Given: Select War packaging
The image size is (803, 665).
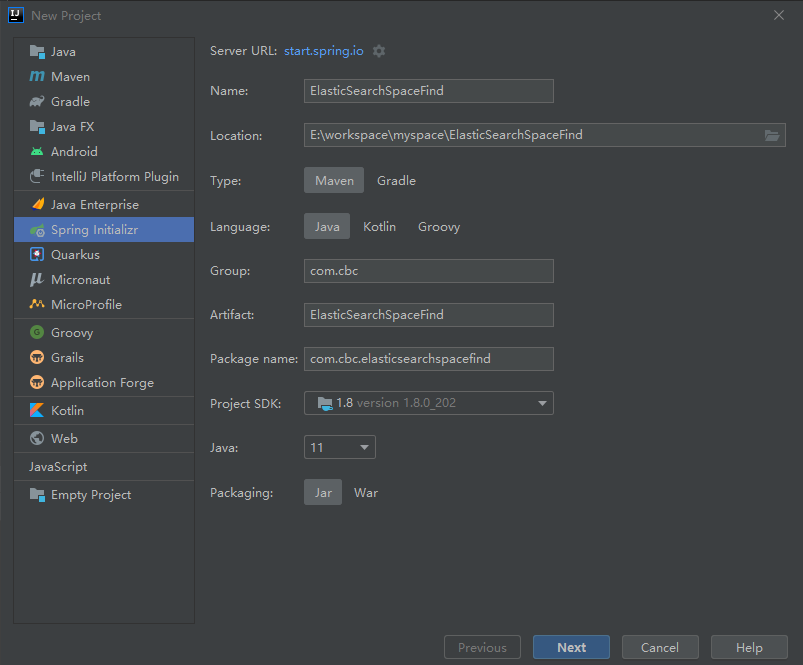Looking at the screenshot, I should coord(366,492).
